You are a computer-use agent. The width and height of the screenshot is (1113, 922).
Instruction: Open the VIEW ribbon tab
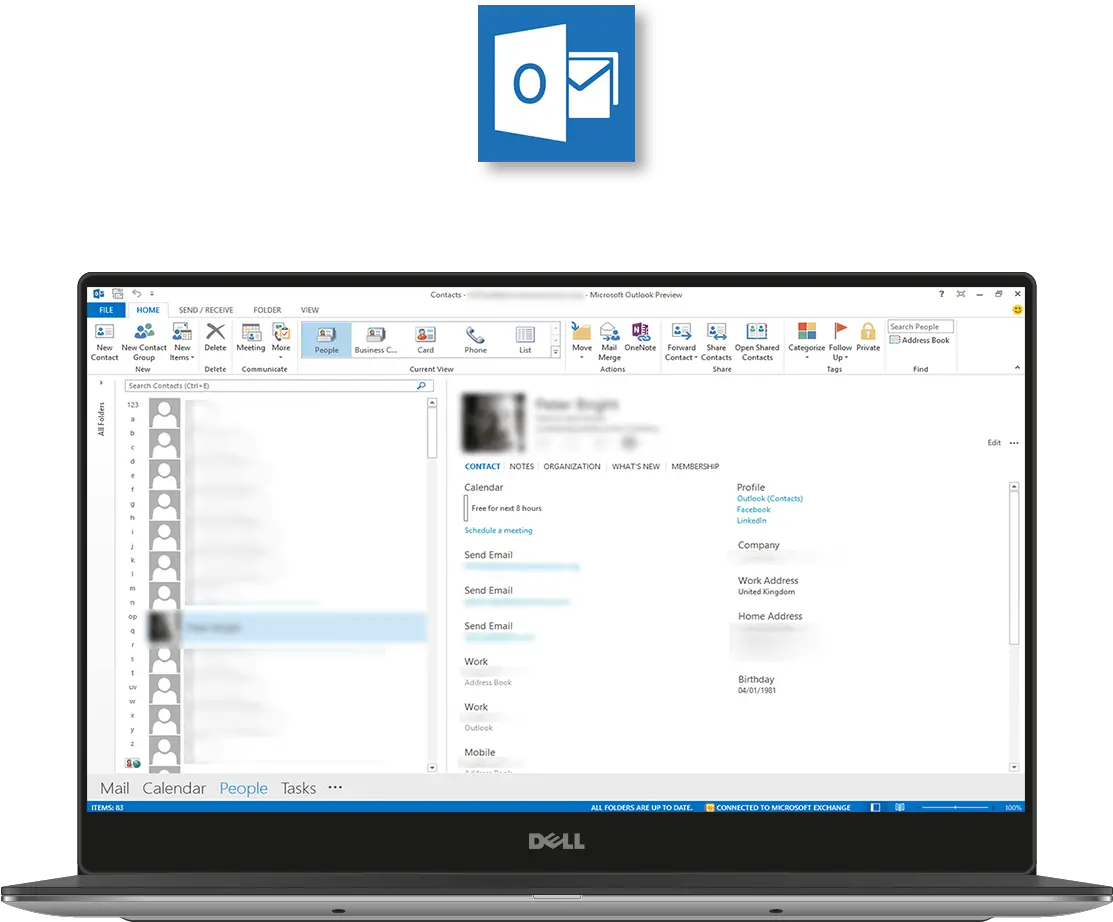(x=309, y=310)
